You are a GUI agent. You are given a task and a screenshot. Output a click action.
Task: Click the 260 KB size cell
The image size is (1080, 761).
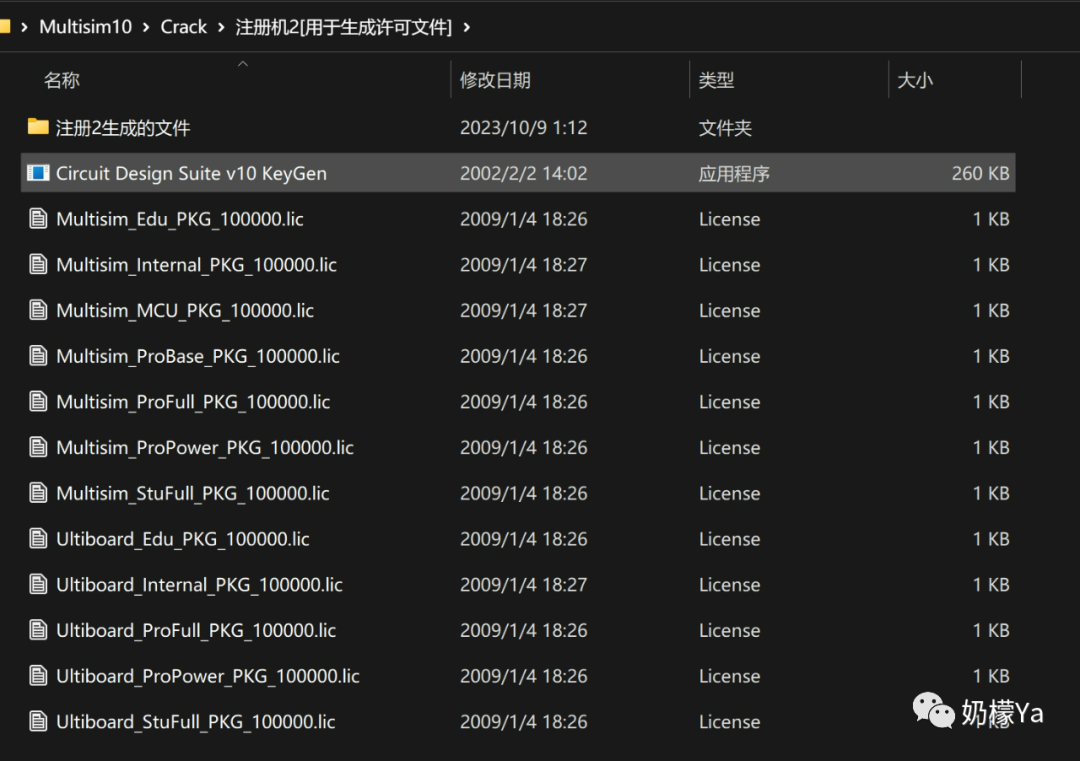[980, 173]
